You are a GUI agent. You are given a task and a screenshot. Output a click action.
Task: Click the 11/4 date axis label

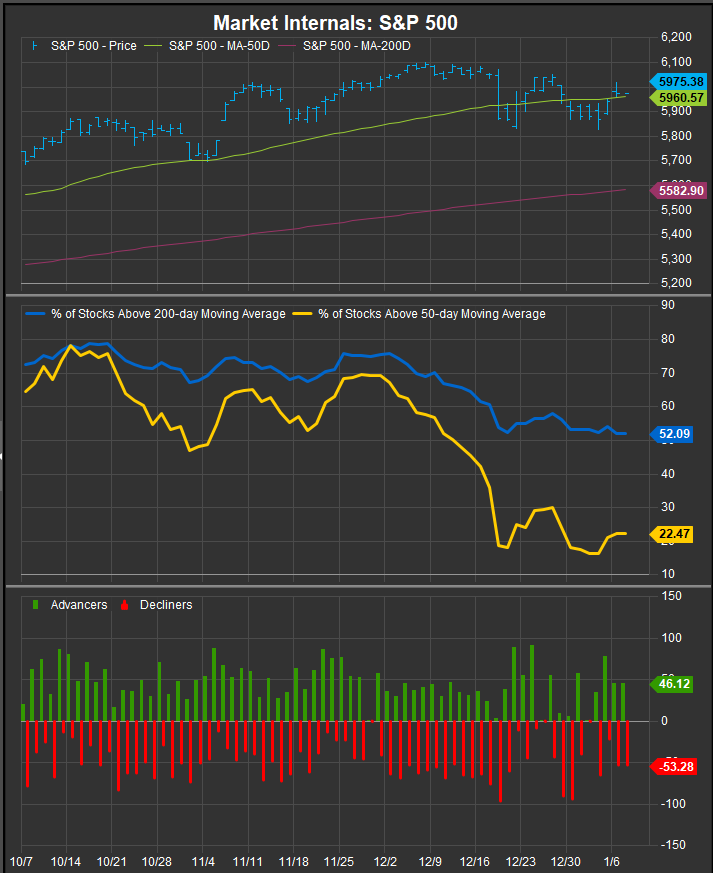tap(203, 862)
